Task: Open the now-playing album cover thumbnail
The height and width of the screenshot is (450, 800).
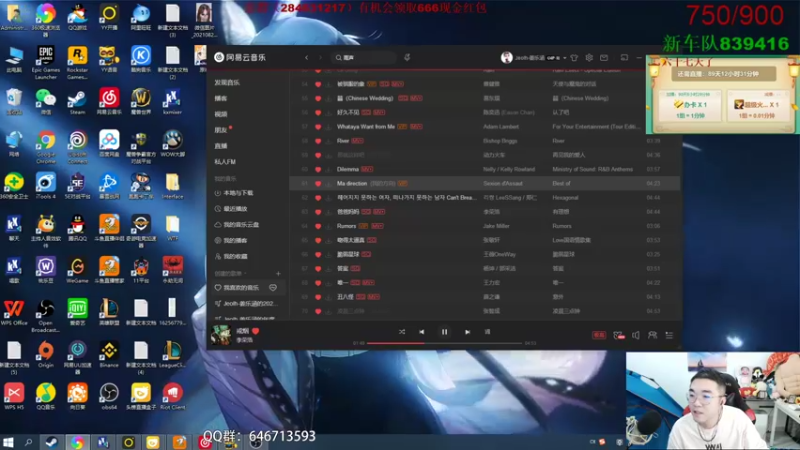Action: point(221,335)
